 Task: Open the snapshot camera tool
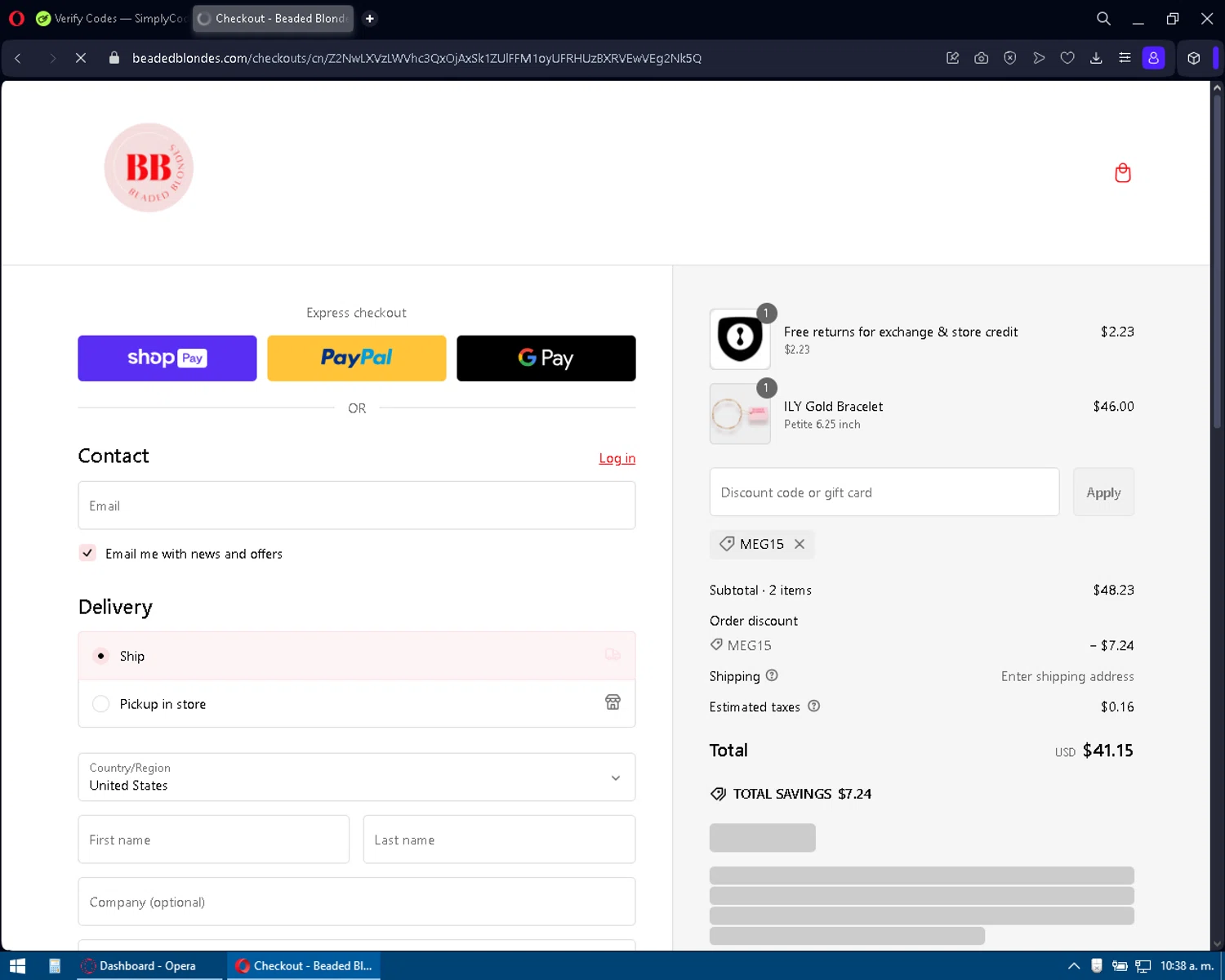tap(981, 58)
